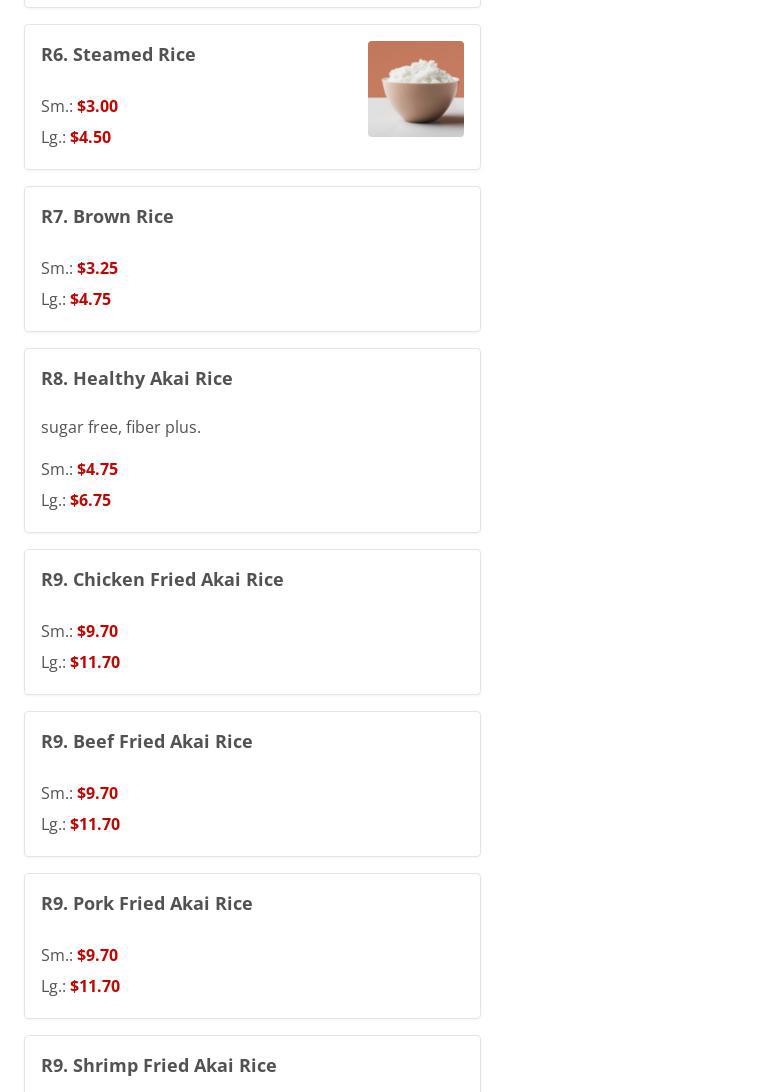Pick small Beef Fried Akai Rice price
The image size is (770, 1092).
click(x=97, y=793)
